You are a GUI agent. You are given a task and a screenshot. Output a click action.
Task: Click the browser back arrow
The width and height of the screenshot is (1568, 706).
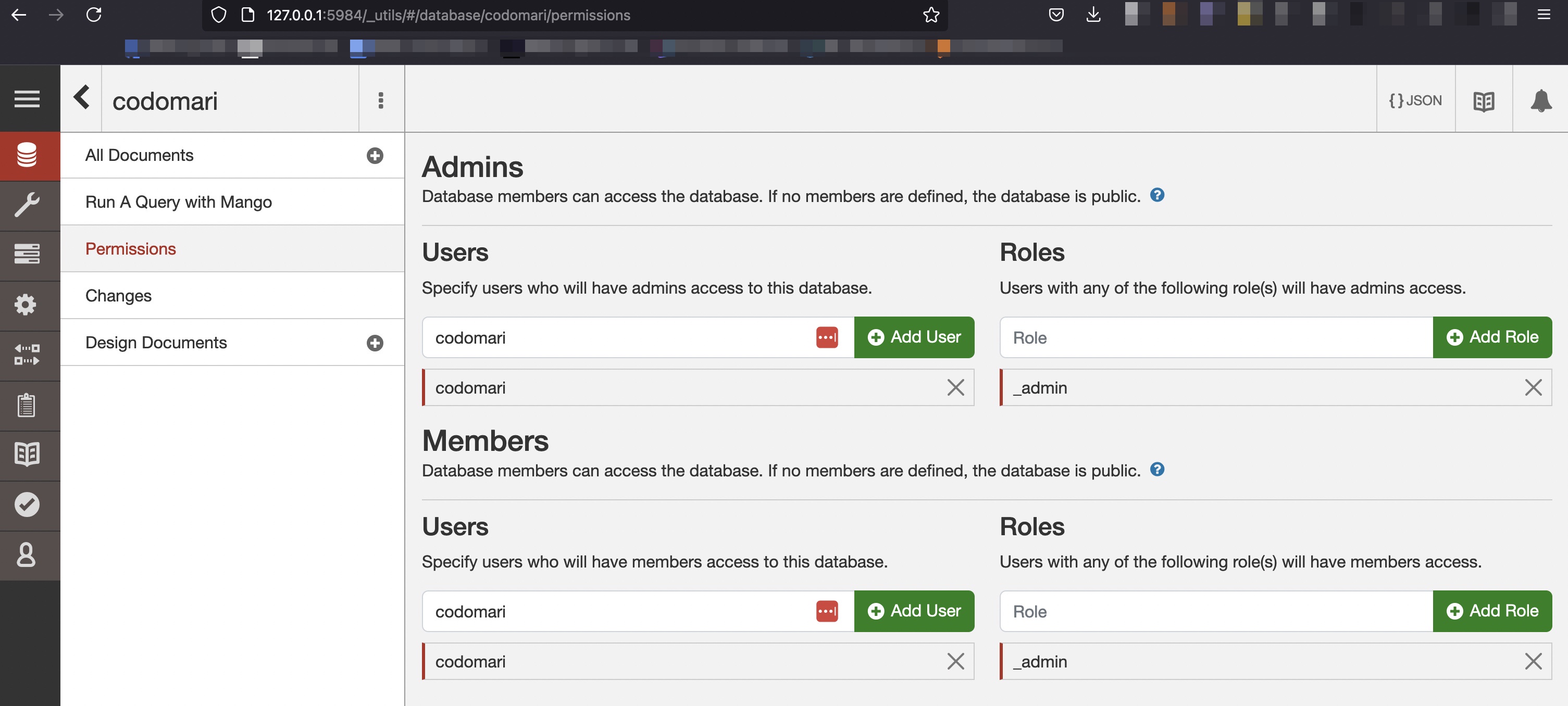tap(19, 15)
